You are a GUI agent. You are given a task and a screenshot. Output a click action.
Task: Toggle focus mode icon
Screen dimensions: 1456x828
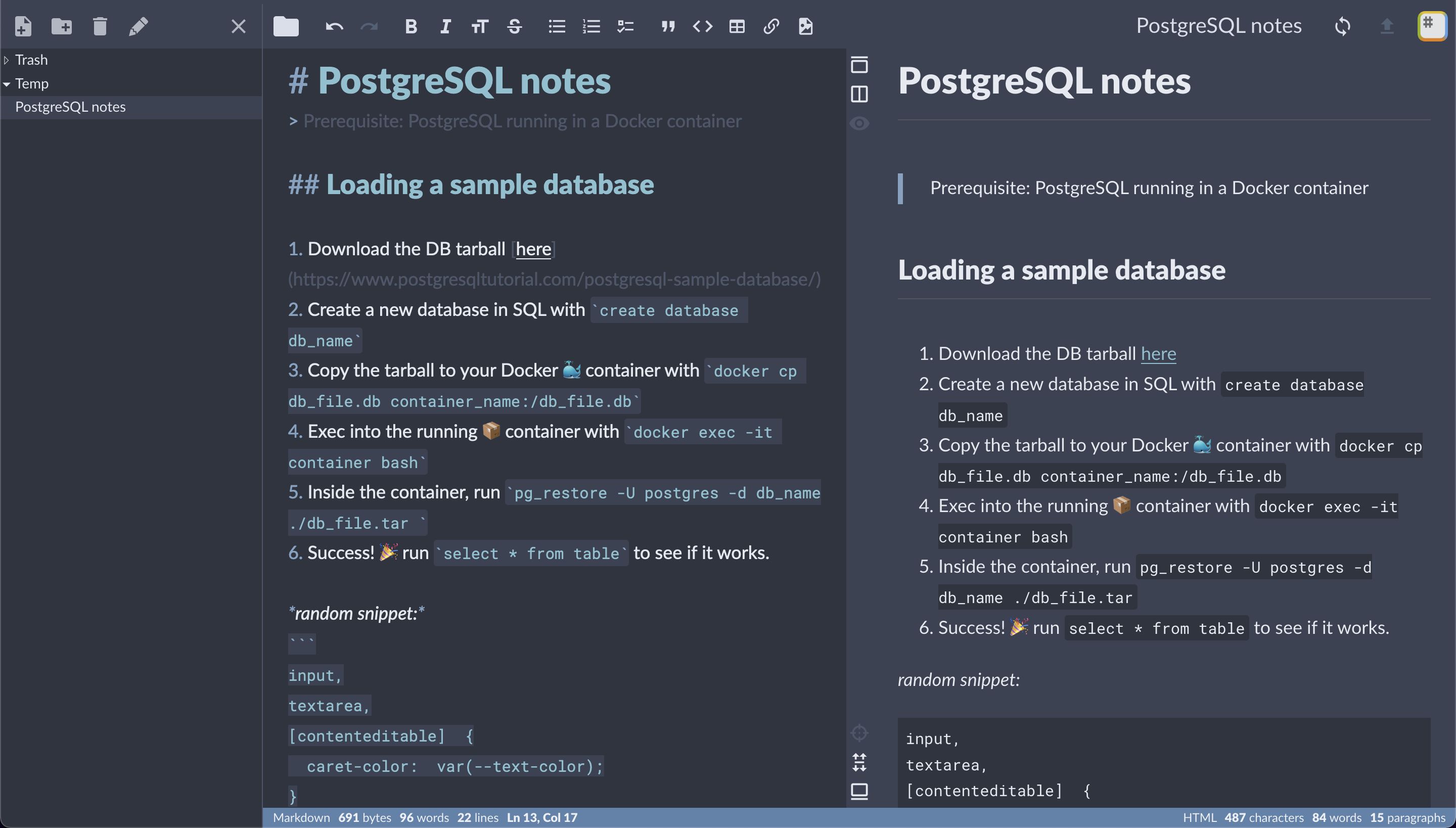(x=859, y=762)
